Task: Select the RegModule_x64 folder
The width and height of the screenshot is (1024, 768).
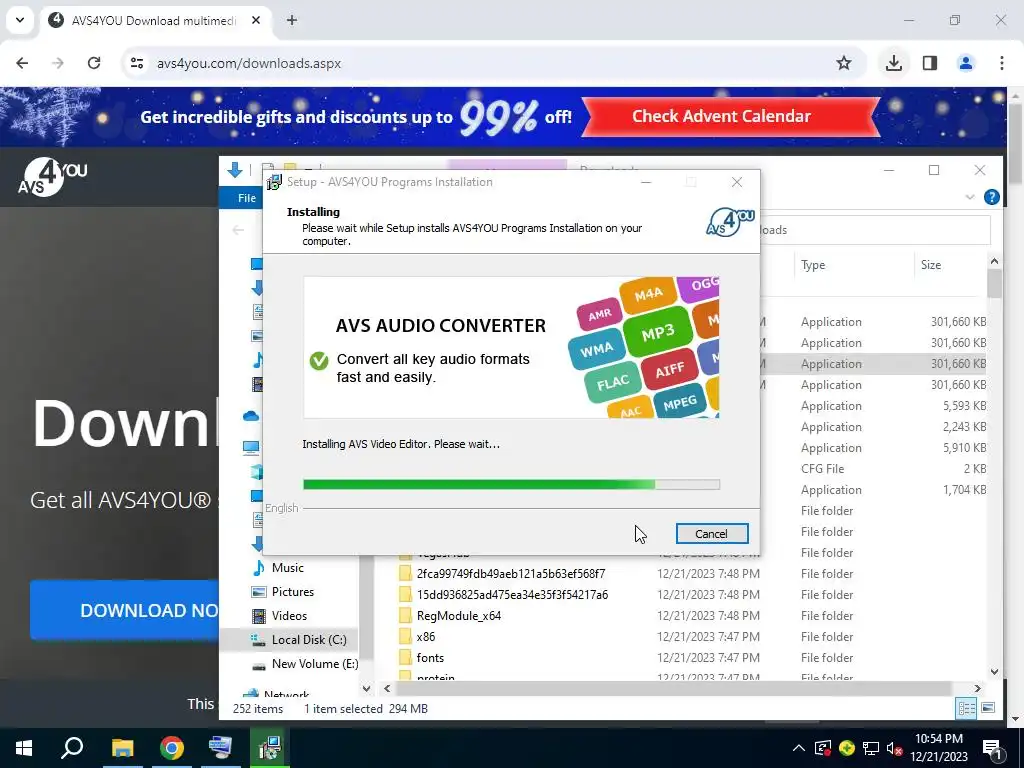Action: click(x=458, y=615)
